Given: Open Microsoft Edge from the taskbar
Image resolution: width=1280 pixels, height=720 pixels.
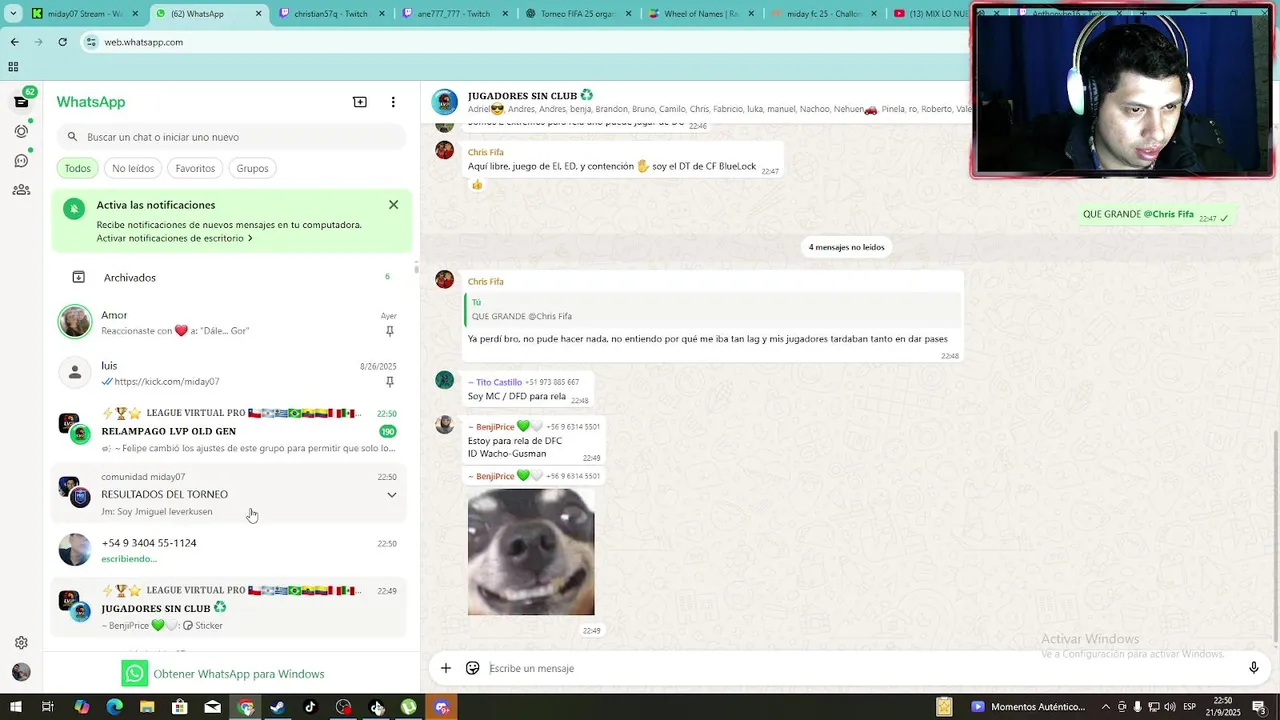Looking at the screenshot, I should tap(114, 707).
